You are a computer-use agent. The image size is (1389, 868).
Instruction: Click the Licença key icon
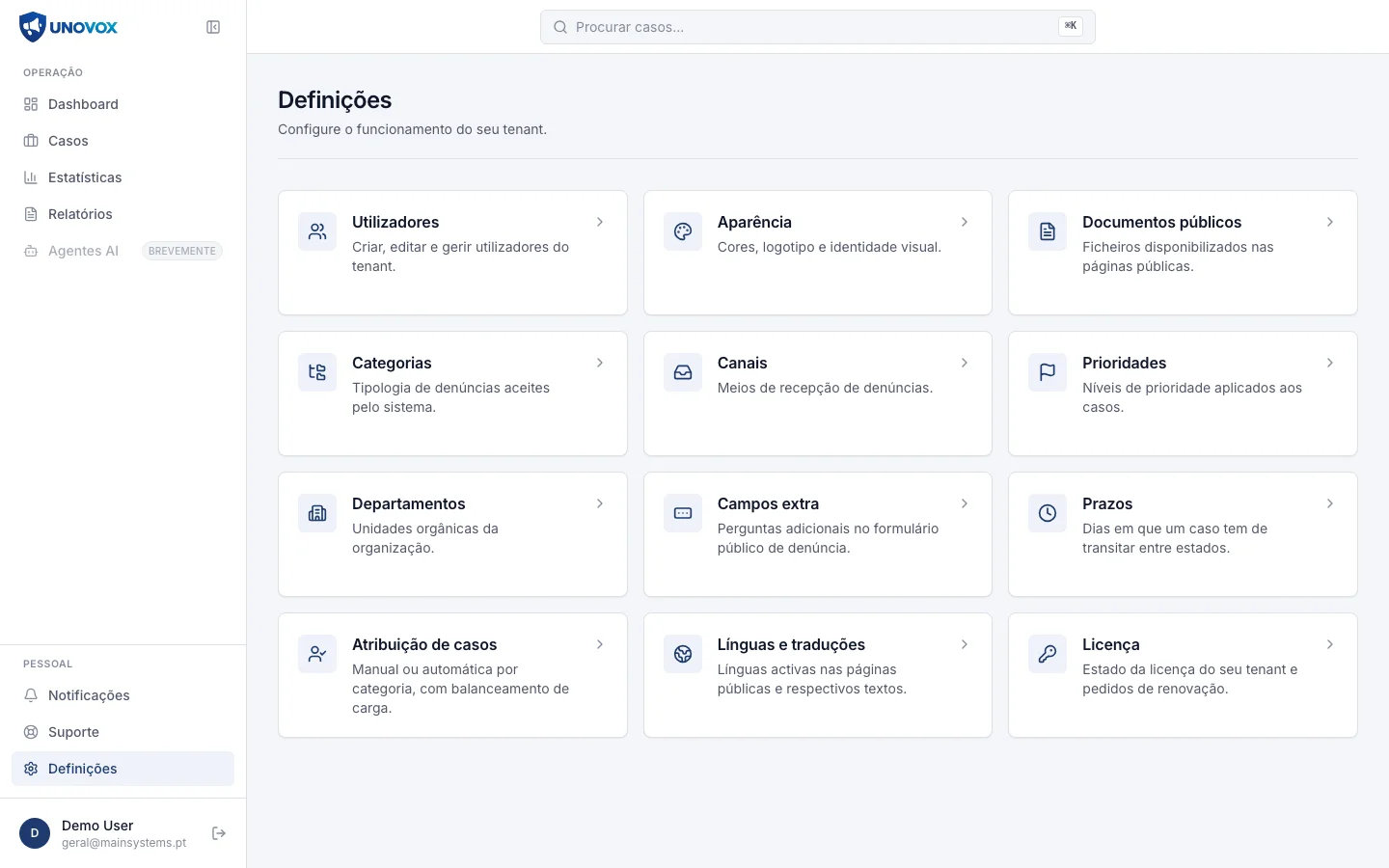pyautogui.click(x=1048, y=654)
